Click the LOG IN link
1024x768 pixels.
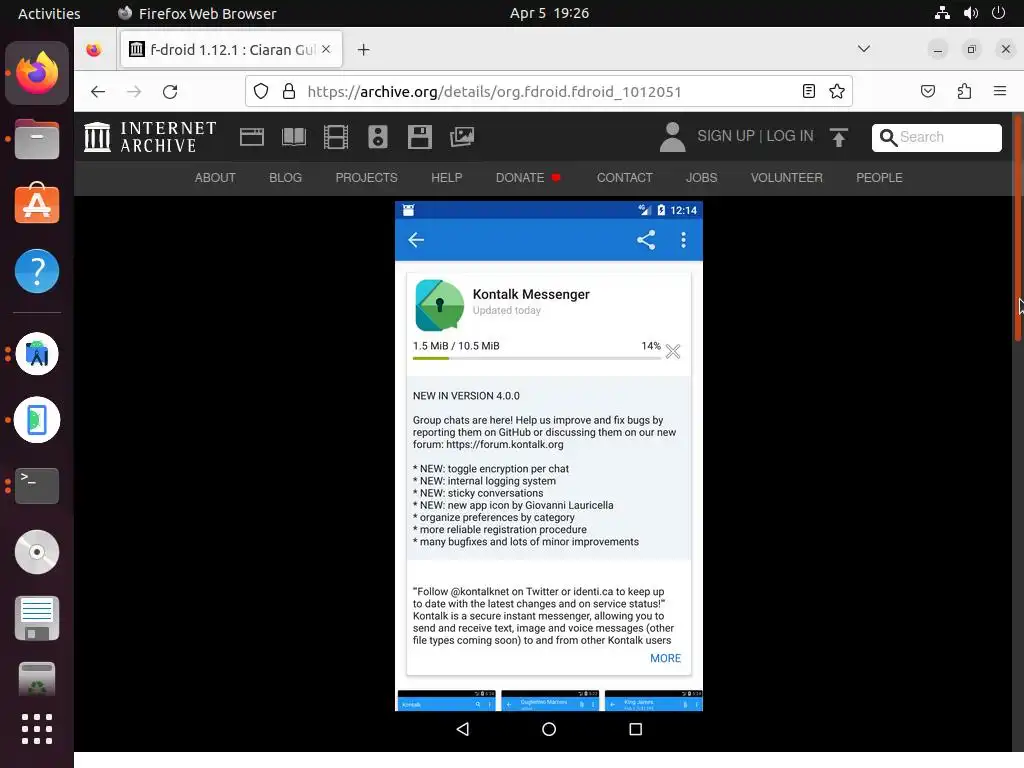[x=790, y=136]
